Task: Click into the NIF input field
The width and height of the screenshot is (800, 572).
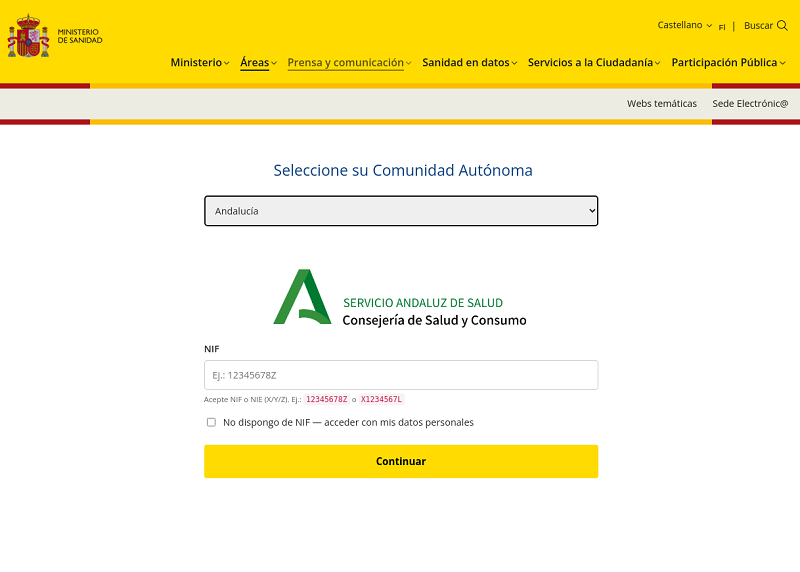Action: point(401,375)
